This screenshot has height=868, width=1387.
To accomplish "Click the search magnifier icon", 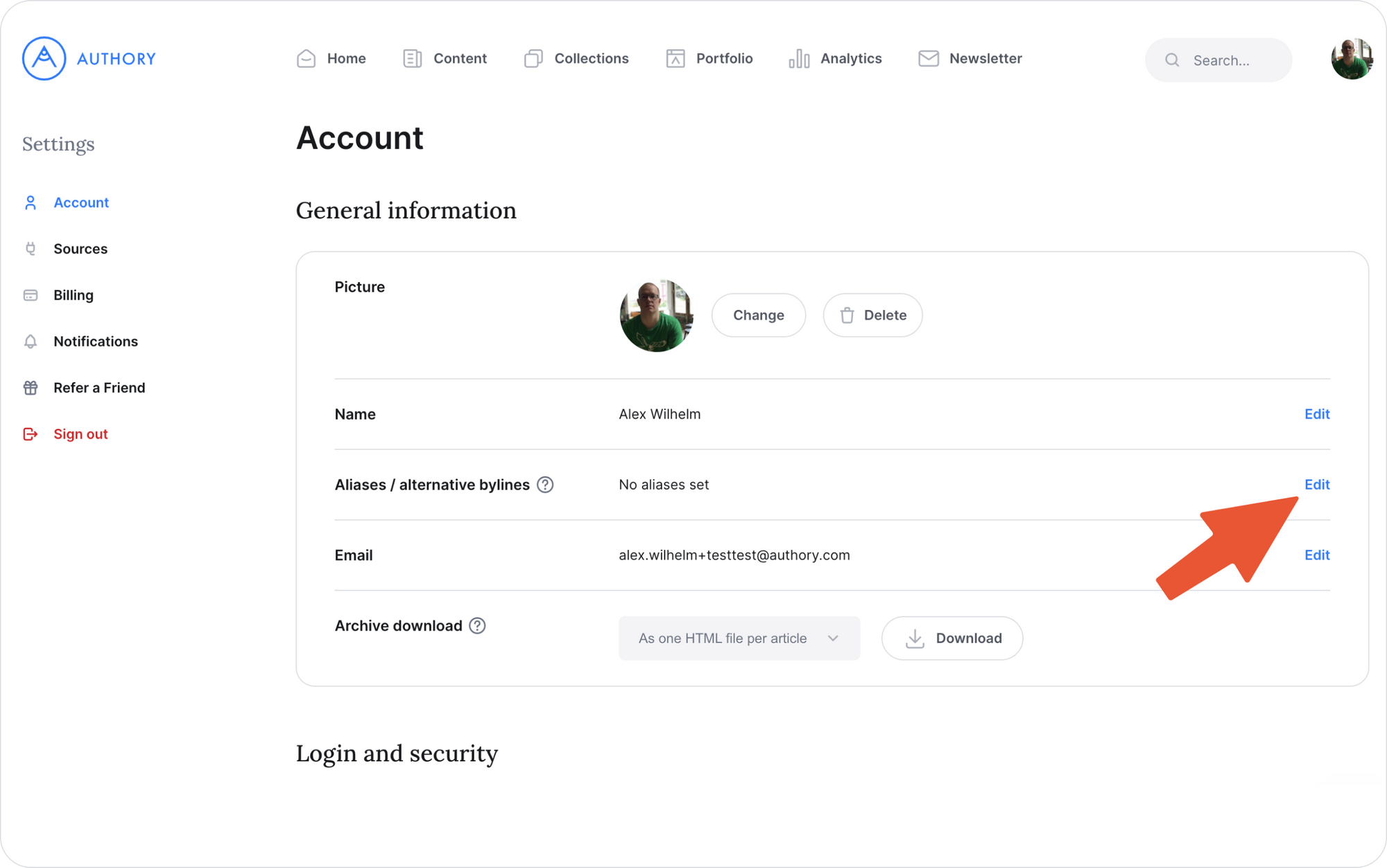I will (x=1172, y=60).
